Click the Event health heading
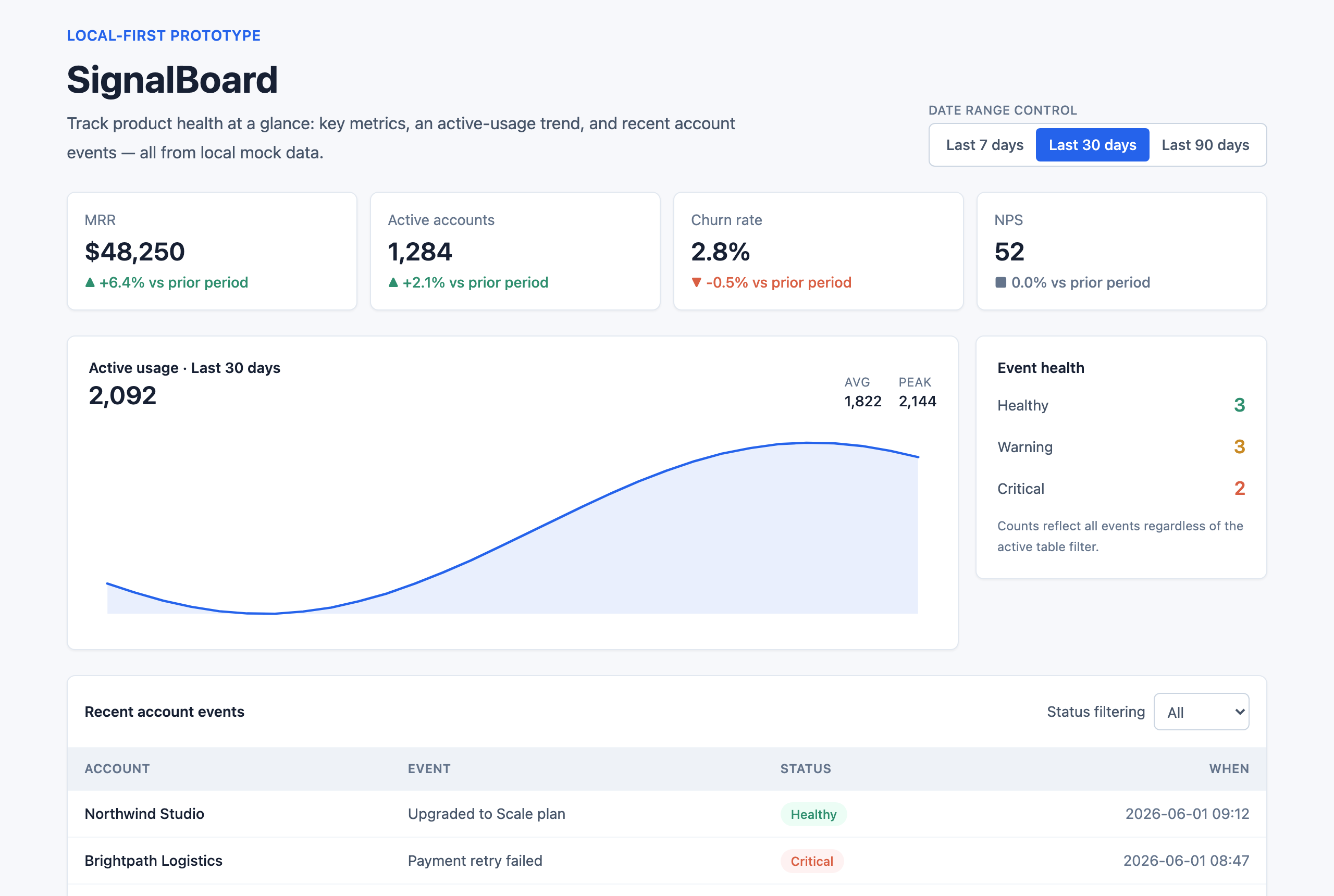Image resolution: width=1334 pixels, height=896 pixels. tap(1041, 367)
